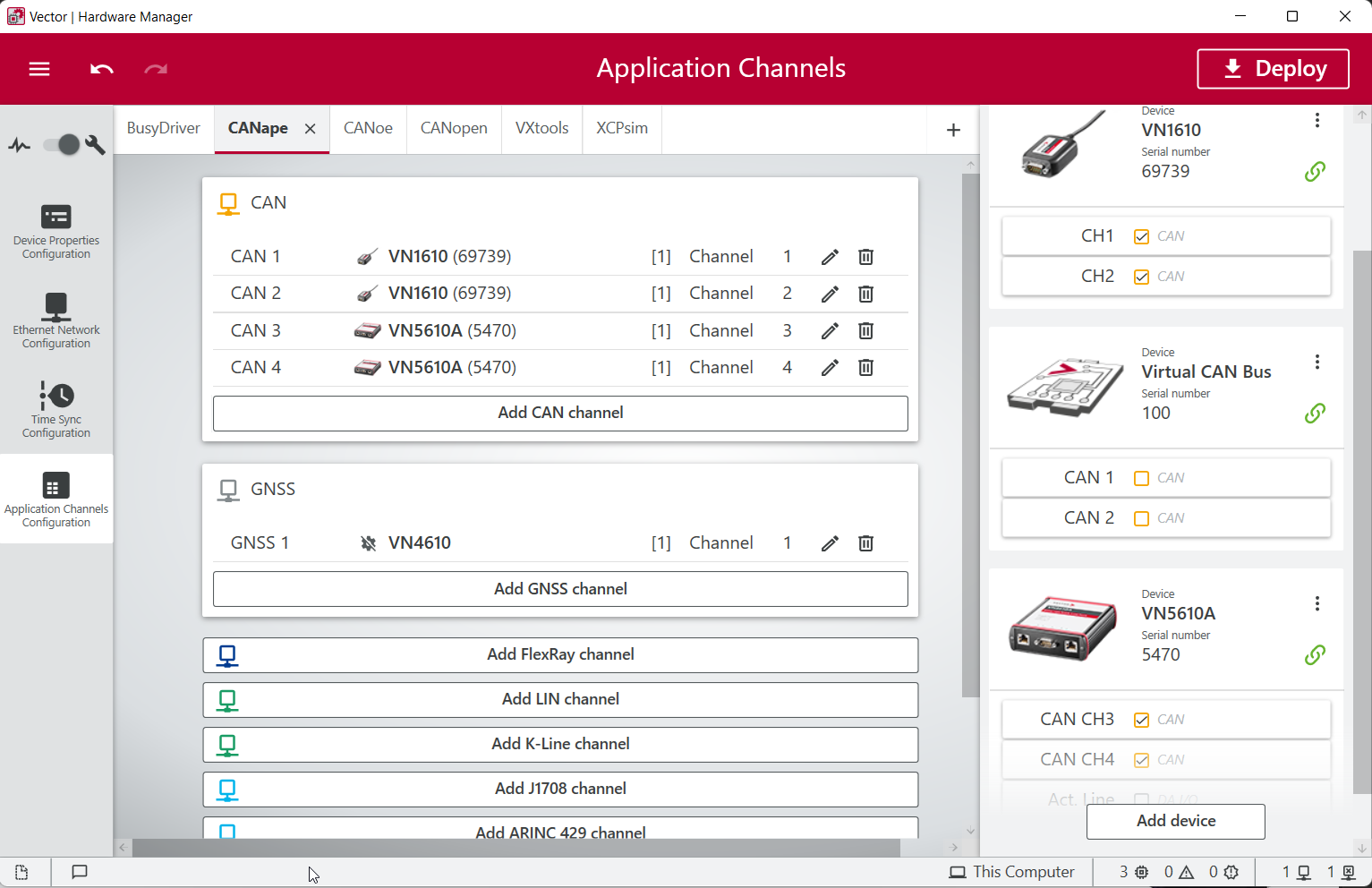Screen dimensions: 1372x888
Task: Open Device Properties Configuration
Action: (x=56, y=232)
